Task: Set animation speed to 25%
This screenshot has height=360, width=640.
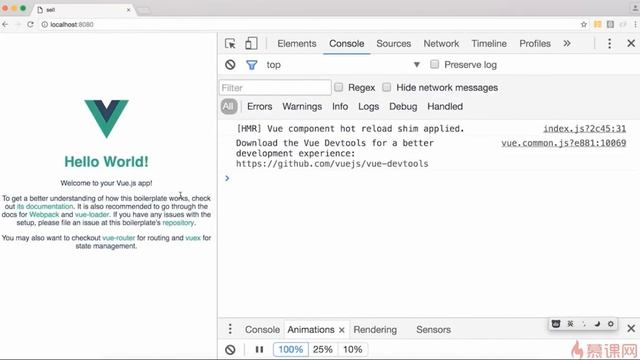Action: (x=322, y=349)
